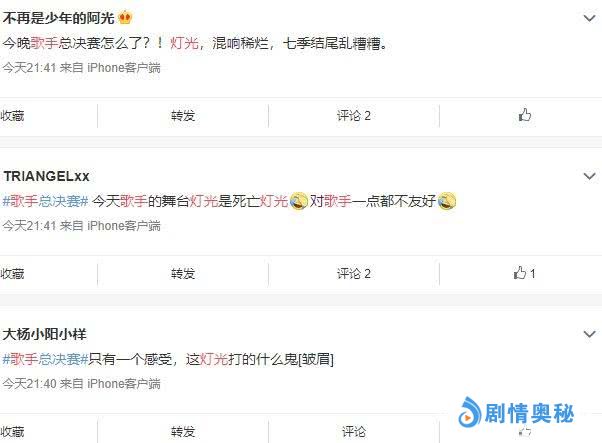Open 评论 2 on TRIANGELxx's post

pyautogui.click(x=354, y=274)
